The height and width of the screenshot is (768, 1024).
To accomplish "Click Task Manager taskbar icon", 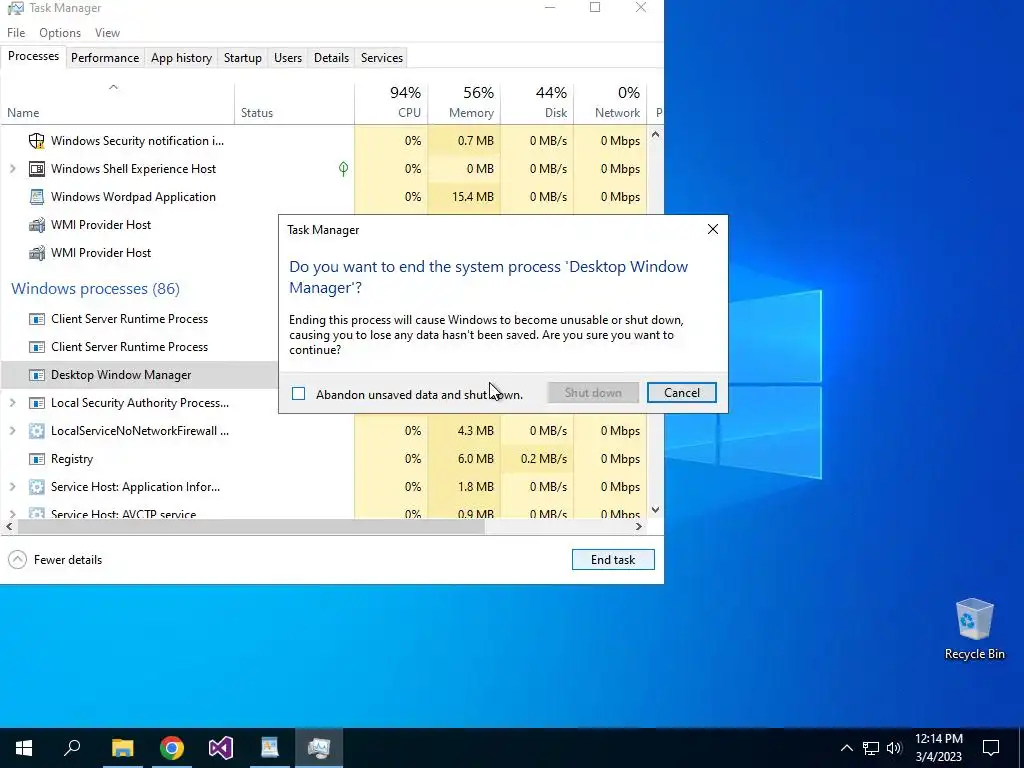I will pyautogui.click(x=319, y=748).
